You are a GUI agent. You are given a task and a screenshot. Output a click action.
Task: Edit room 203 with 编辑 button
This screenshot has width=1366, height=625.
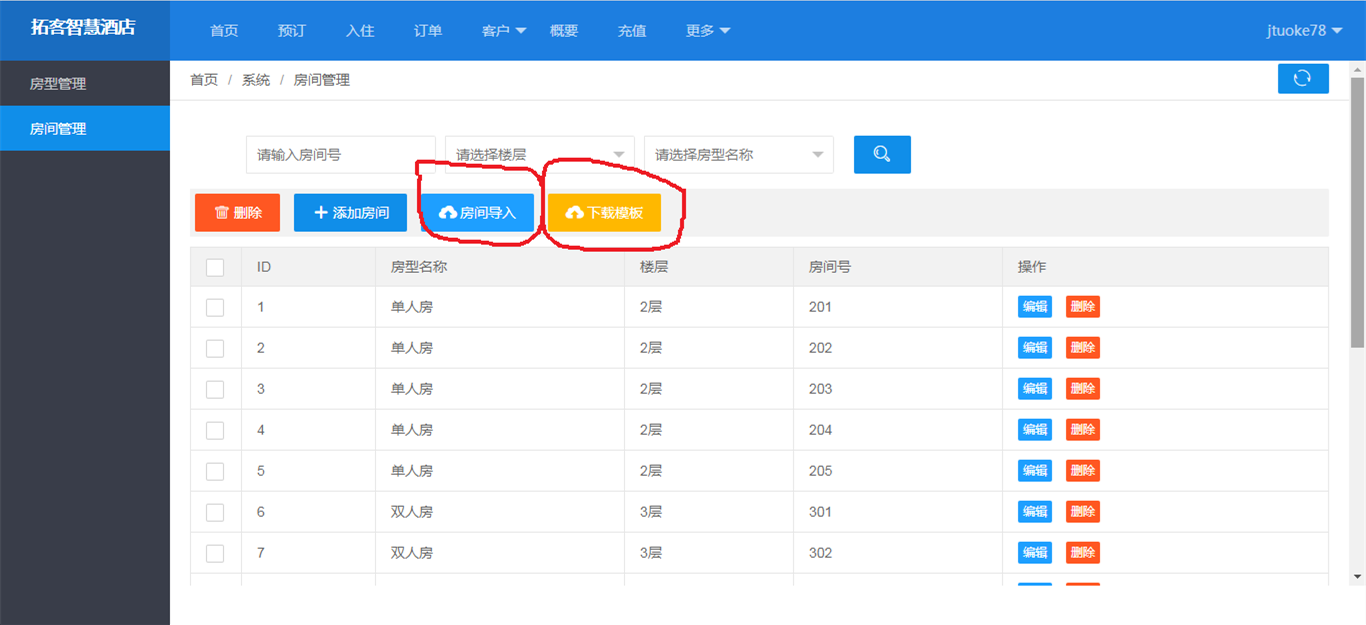(1035, 389)
